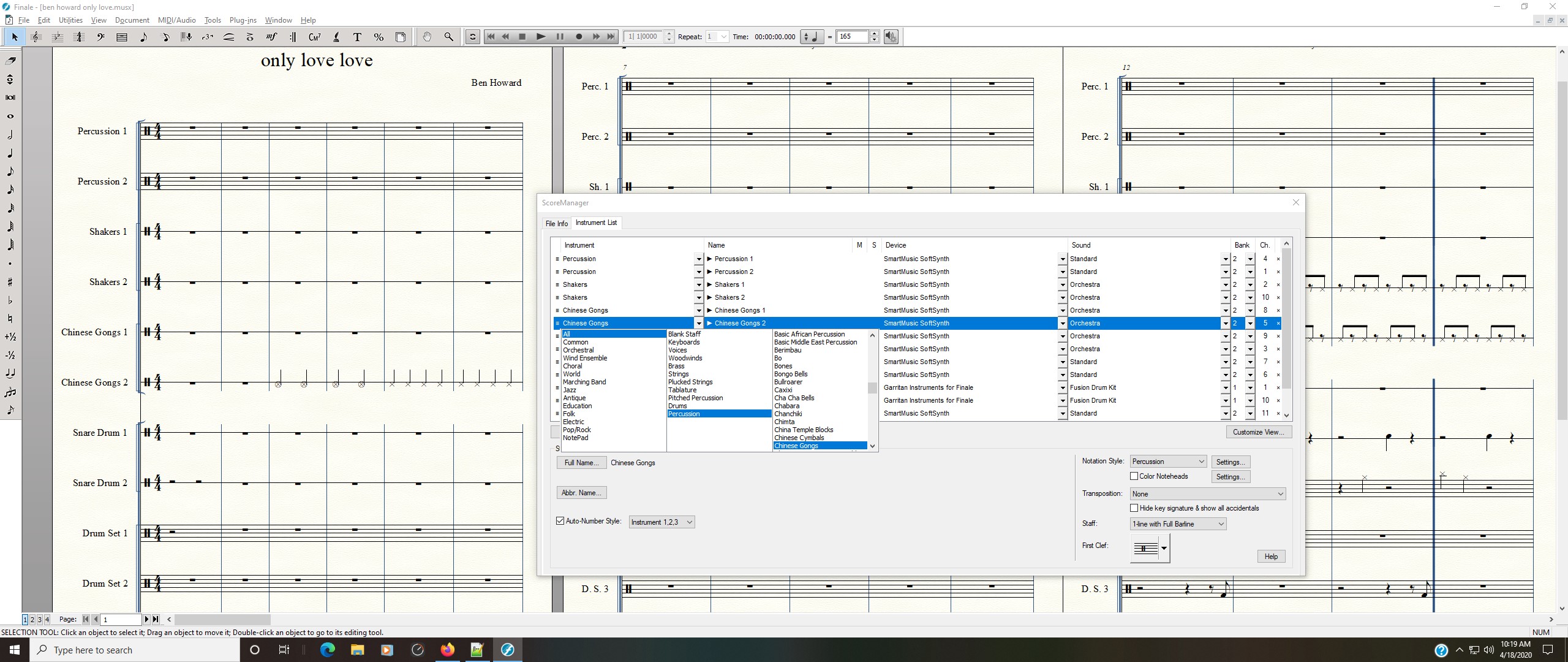
Task: Open the Staff 1-line with Full Barline dropdown
Action: pos(1178,524)
